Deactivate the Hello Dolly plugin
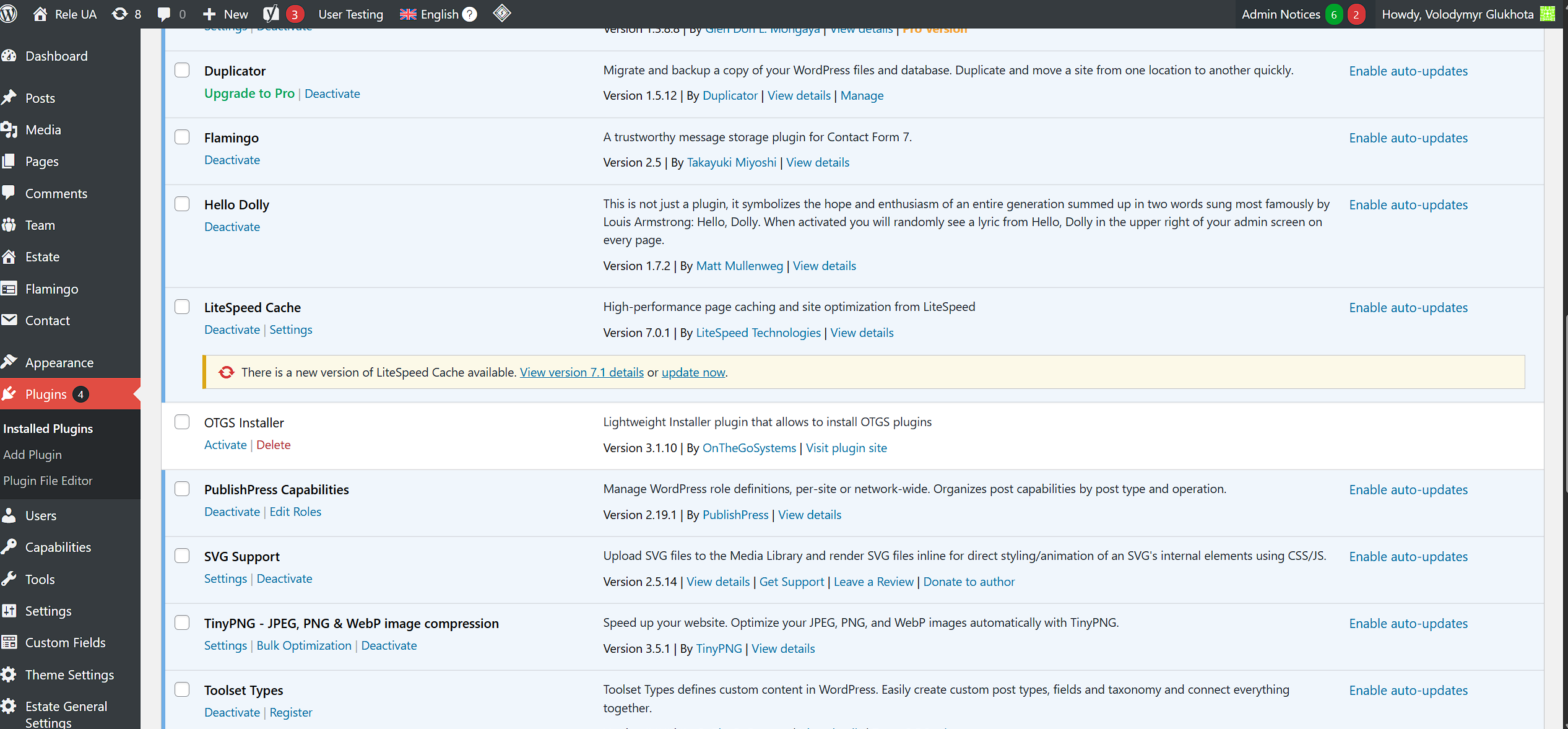Viewport: 1568px width, 729px height. pyautogui.click(x=232, y=227)
